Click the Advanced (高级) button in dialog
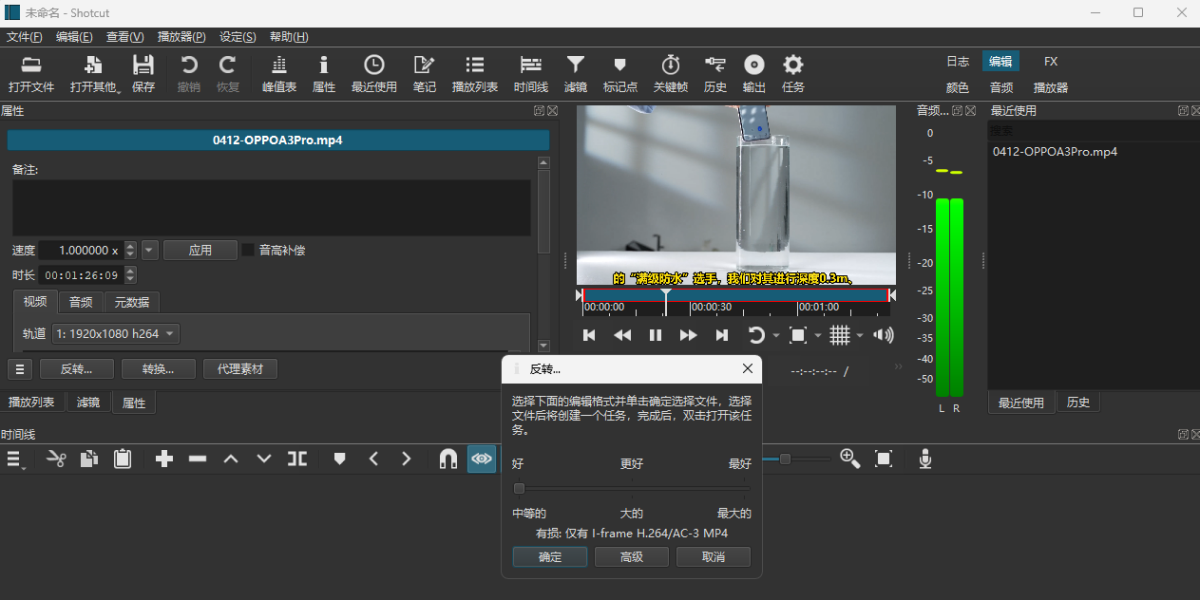Screen dimensions: 1200x600 click(631, 557)
